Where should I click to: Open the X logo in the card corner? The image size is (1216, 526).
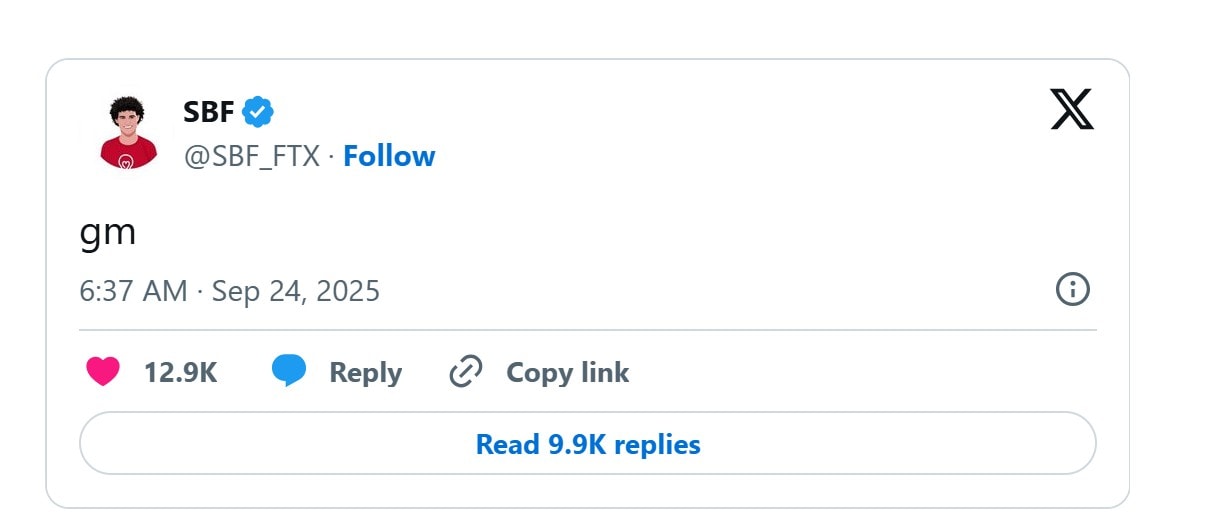pos(1072,109)
